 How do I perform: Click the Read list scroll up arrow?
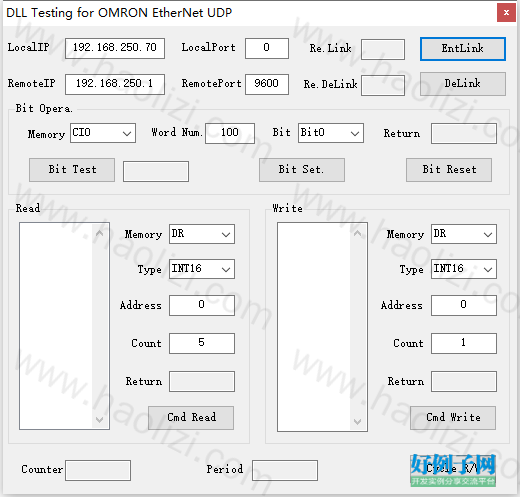[x=99, y=233]
